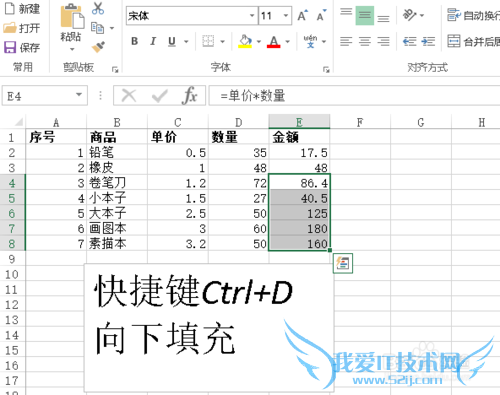Open Insert Function fx

click(x=190, y=96)
